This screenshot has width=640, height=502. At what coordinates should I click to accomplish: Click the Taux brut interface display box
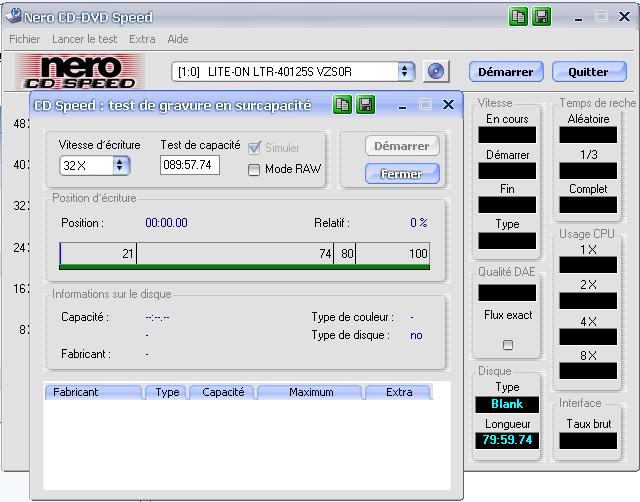coord(588,441)
